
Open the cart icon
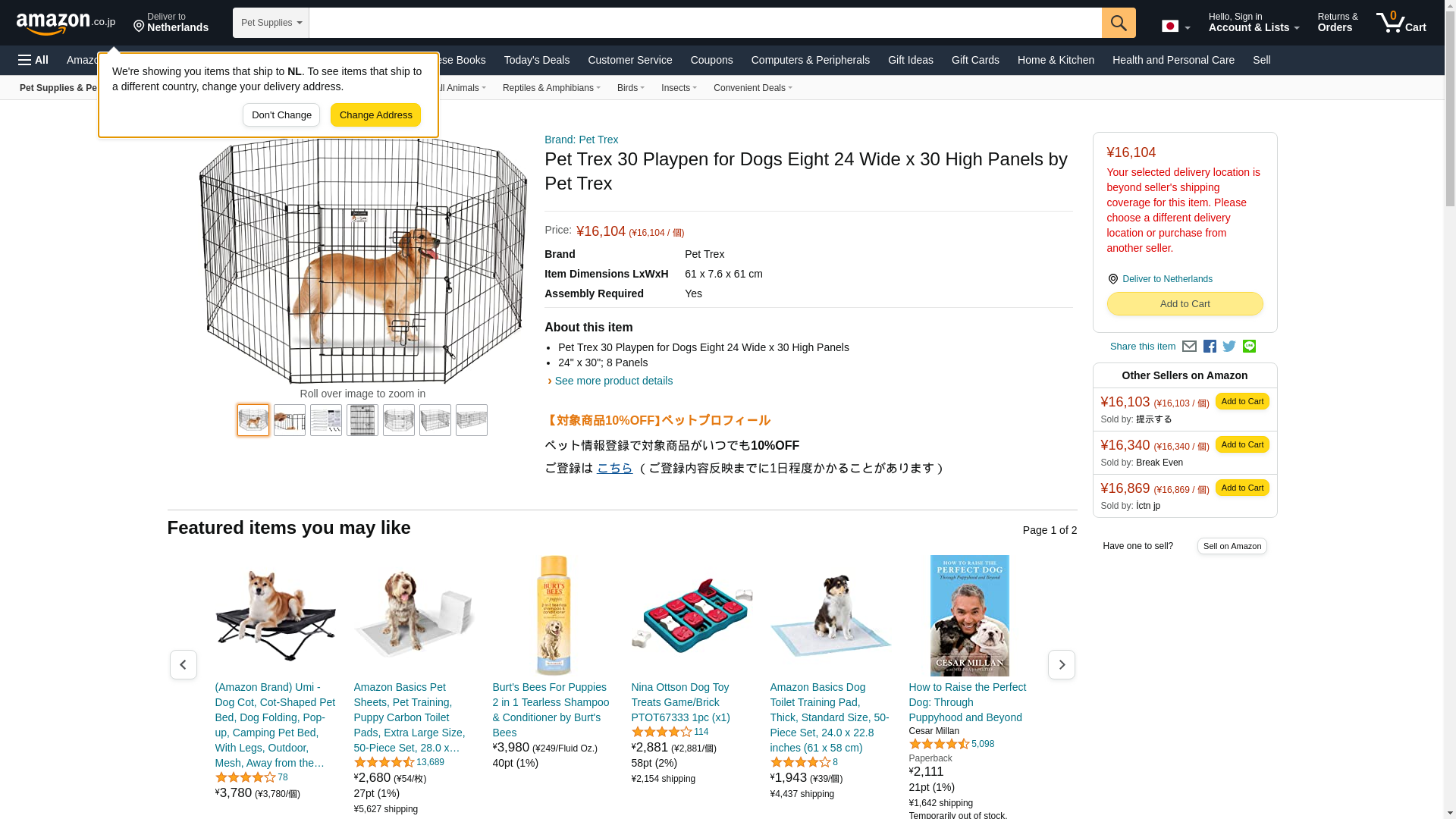[x=1401, y=23]
